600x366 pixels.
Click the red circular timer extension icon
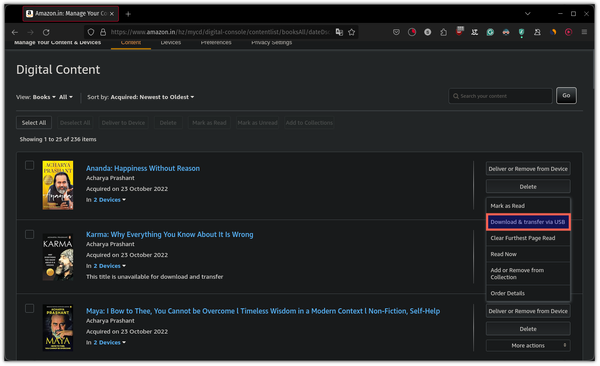coord(412,32)
